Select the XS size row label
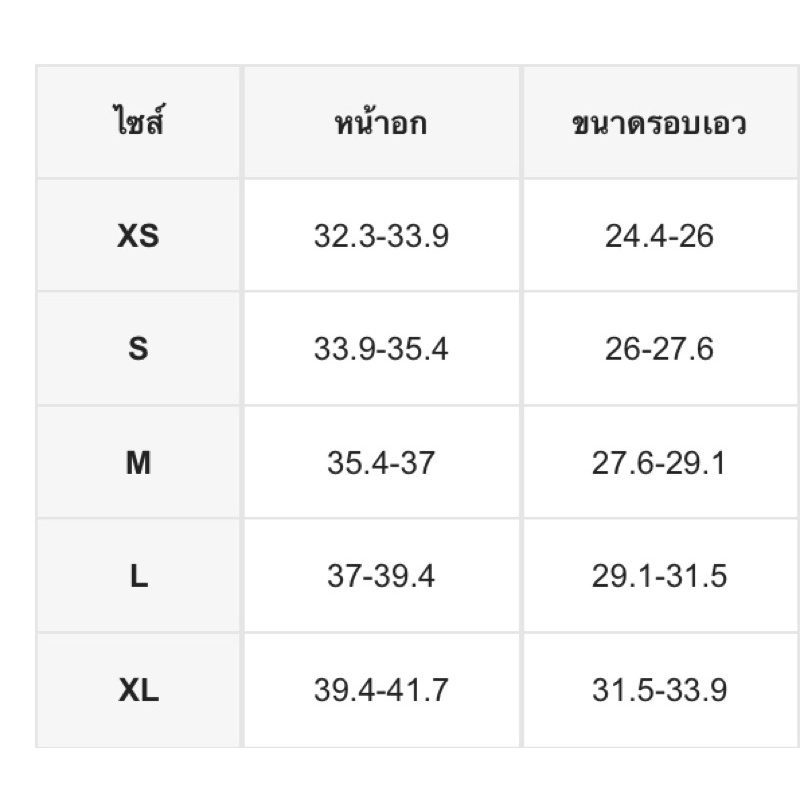The height and width of the screenshot is (800, 800). (138, 235)
